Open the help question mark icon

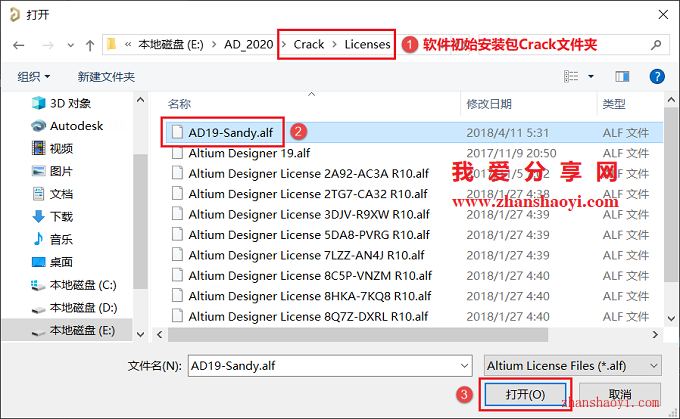[657, 77]
